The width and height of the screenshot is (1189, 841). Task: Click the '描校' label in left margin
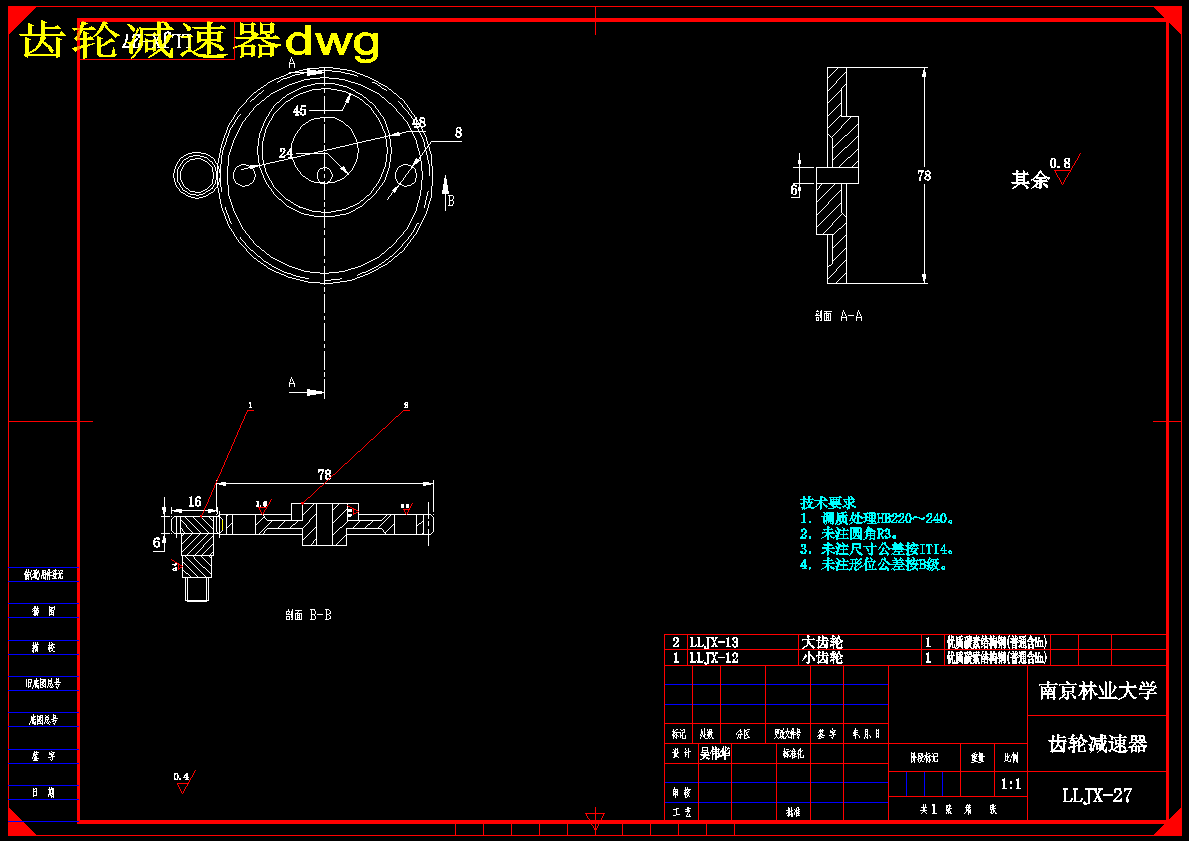[42, 648]
